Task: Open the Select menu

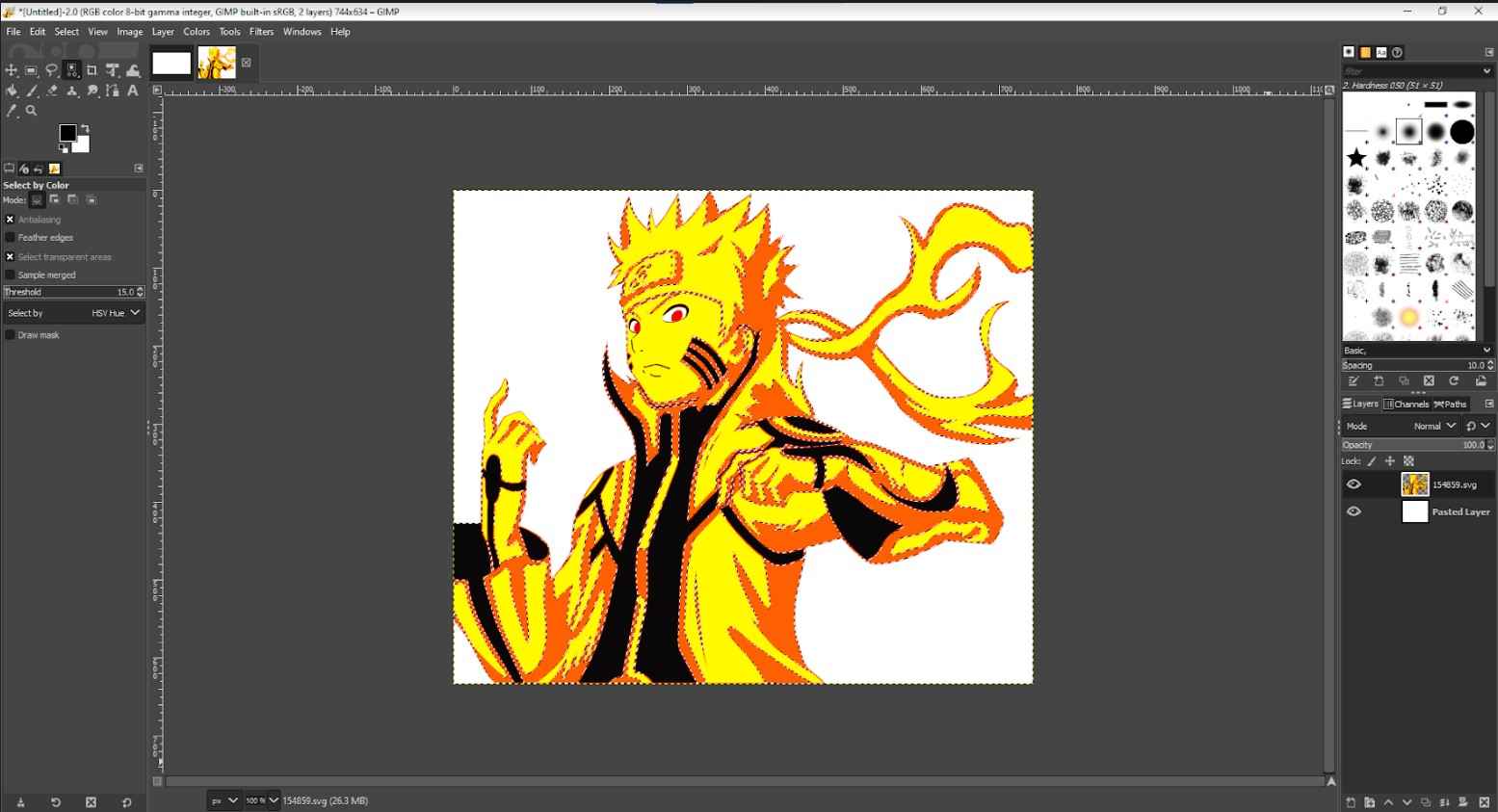Action: 66,32
